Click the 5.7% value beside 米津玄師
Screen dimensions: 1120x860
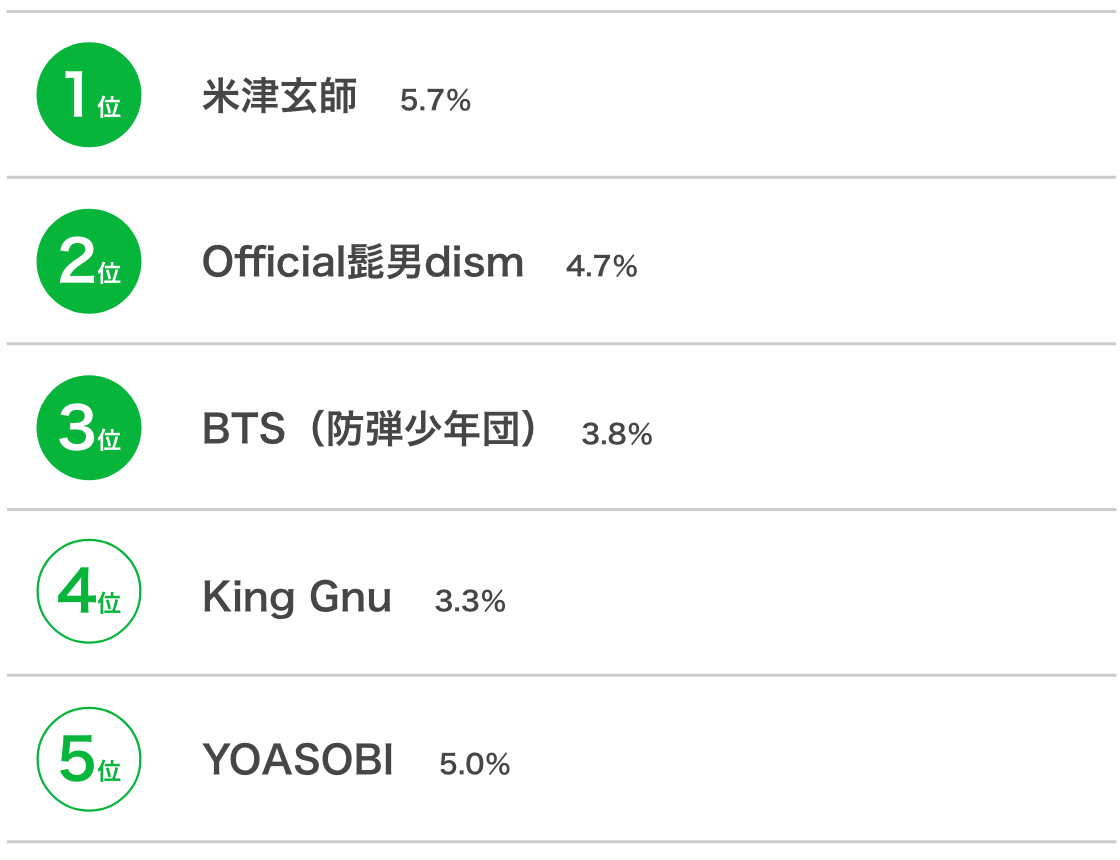coord(435,101)
